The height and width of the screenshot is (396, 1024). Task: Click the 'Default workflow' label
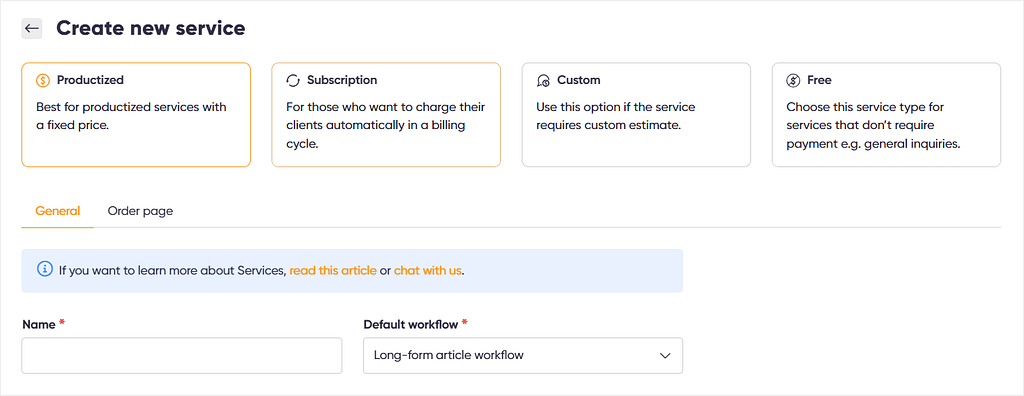point(411,324)
